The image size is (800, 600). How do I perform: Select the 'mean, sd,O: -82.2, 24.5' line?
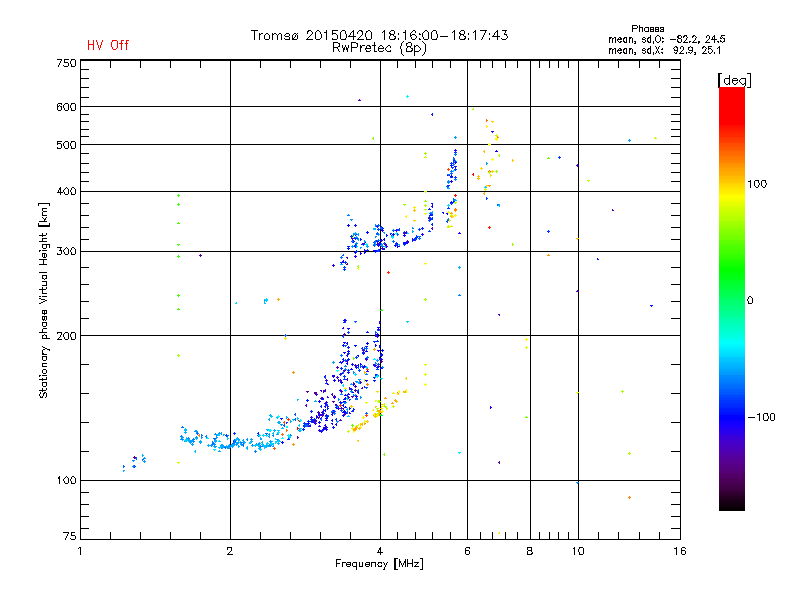point(666,39)
